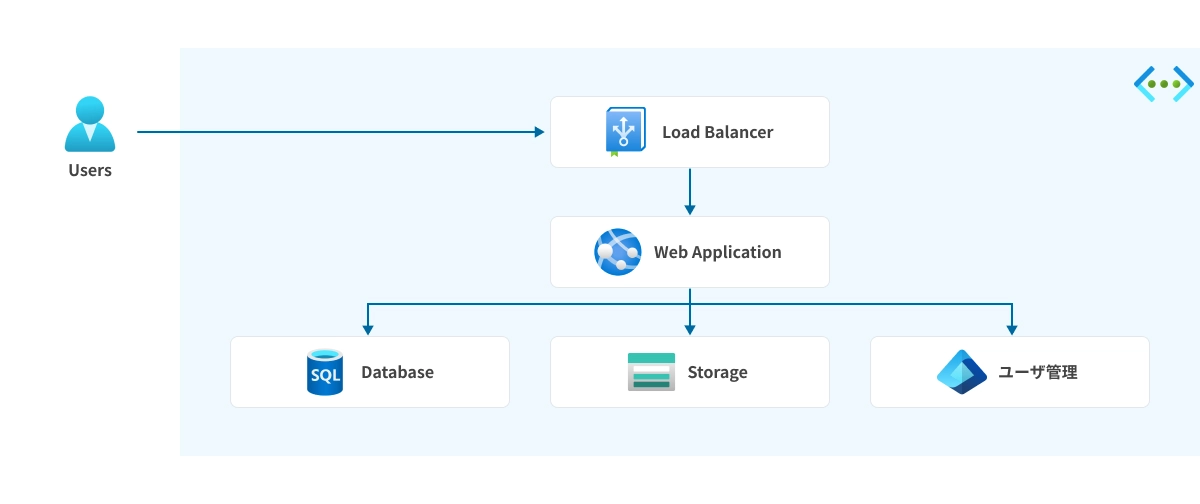Click the Web Application globe icon
Screen dimensions: 1200x504
[x=617, y=252]
